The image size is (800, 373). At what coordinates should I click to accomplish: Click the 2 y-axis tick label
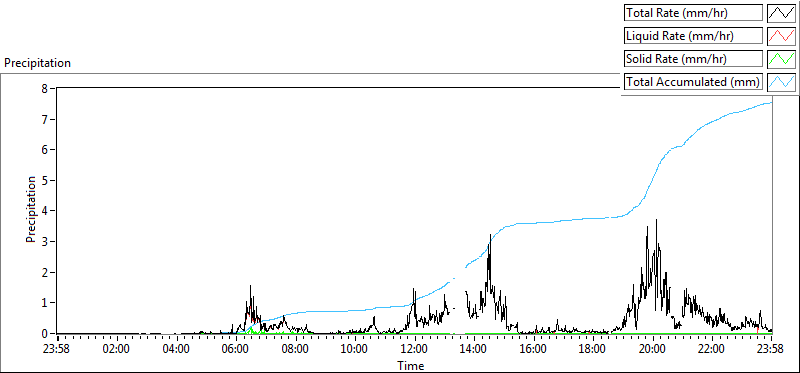[44, 272]
